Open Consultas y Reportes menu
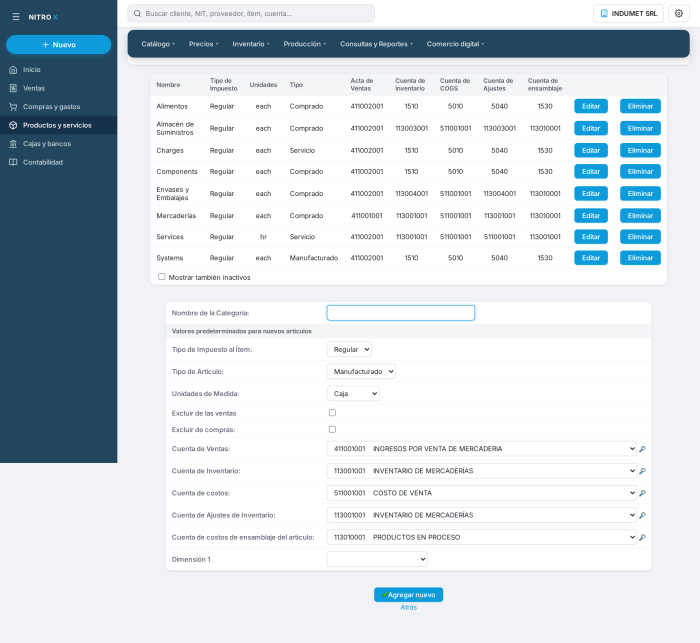The width and height of the screenshot is (700, 643). pyautogui.click(x=376, y=44)
